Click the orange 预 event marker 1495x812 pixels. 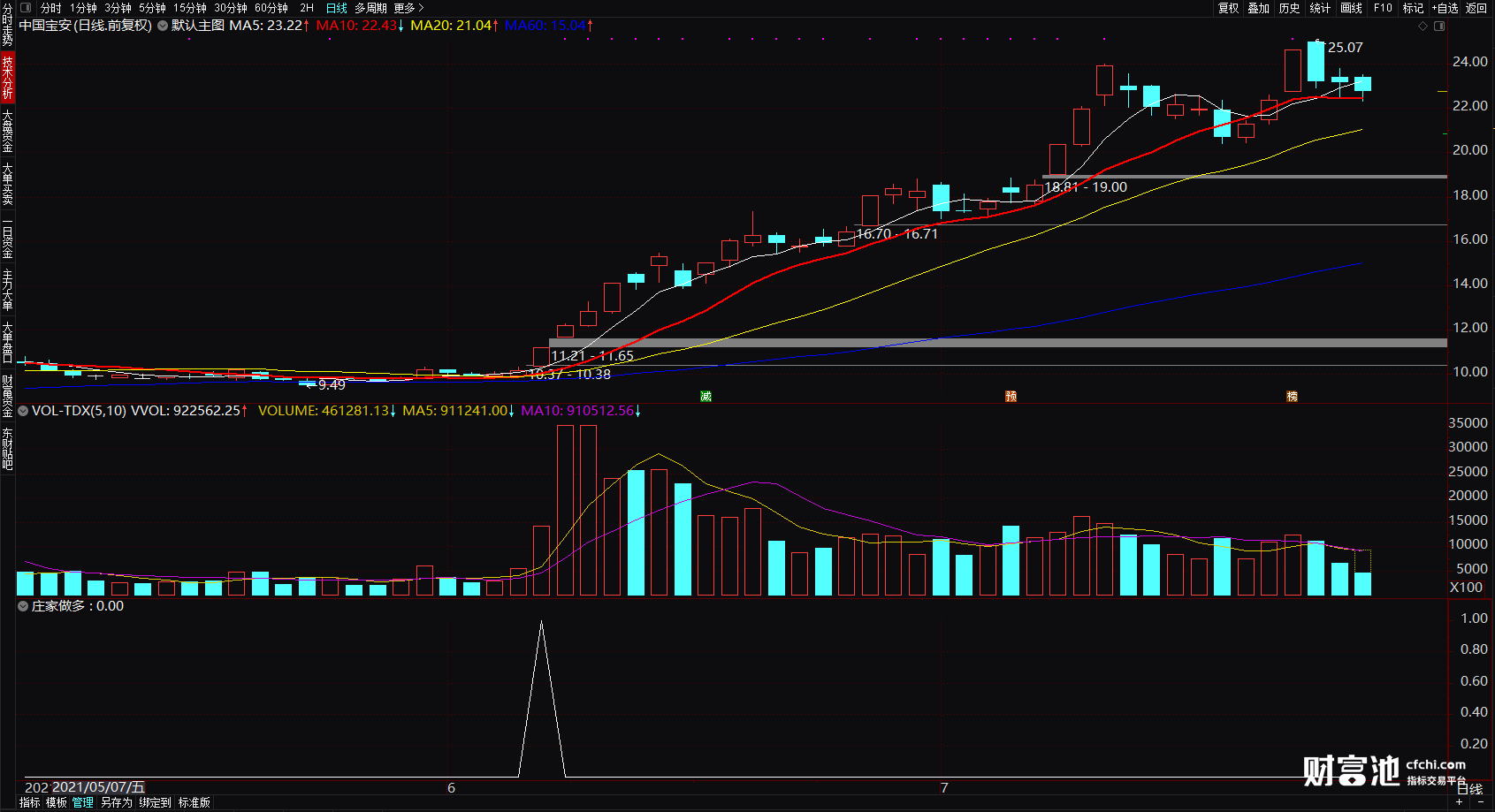pyautogui.click(x=1011, y=396)
